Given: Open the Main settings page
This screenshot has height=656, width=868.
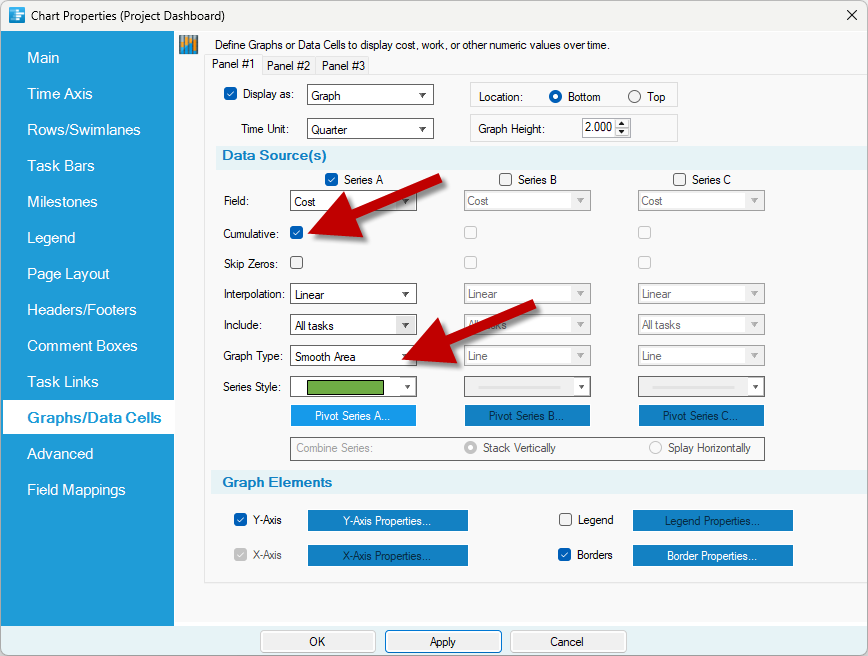Looking at the screenshot, I should (43, 58).
